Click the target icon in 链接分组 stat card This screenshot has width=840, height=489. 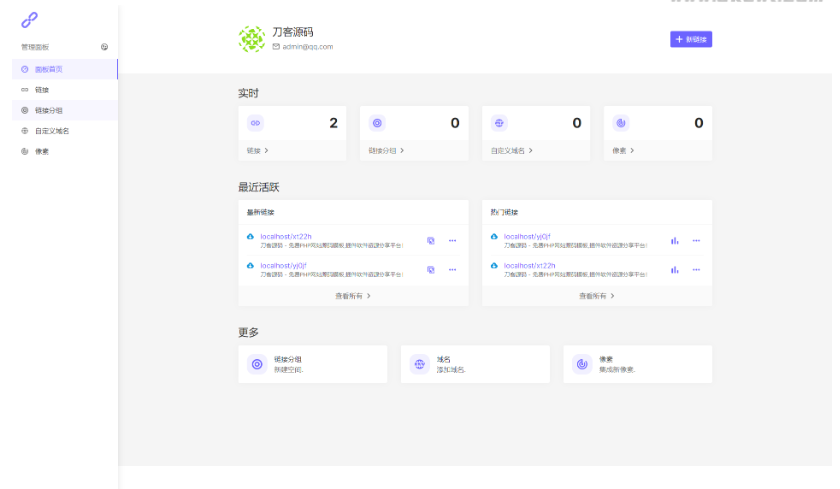377,123
